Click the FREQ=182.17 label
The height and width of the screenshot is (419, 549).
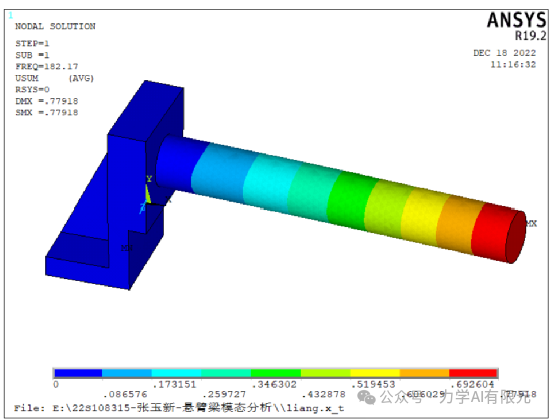47,67
